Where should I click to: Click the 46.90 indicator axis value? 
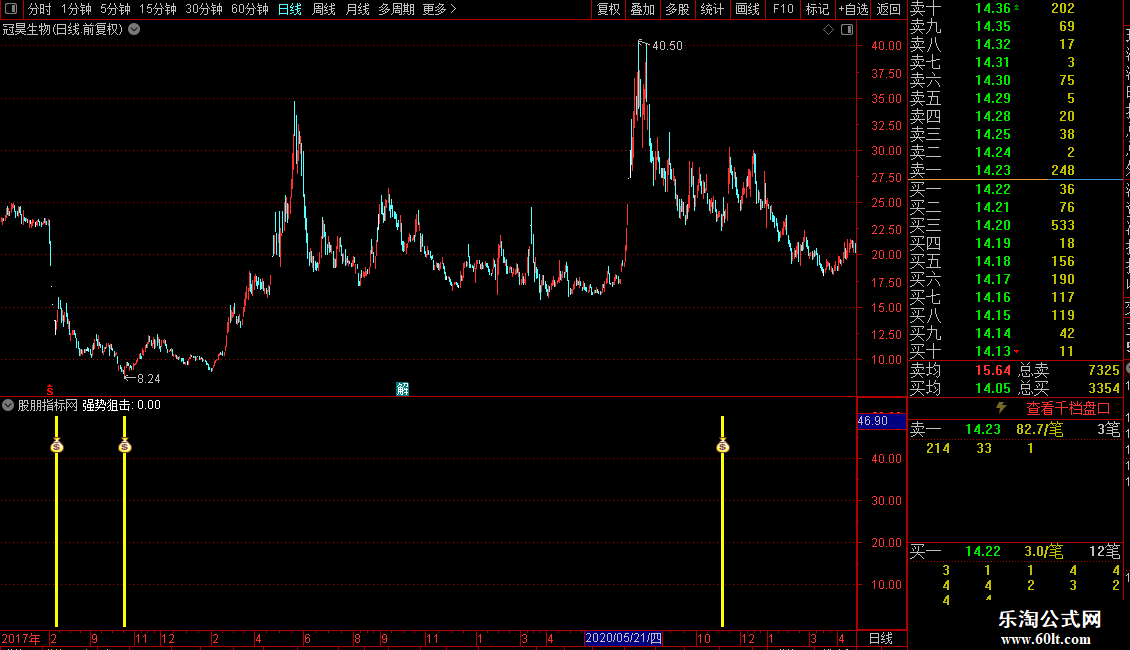873,421
